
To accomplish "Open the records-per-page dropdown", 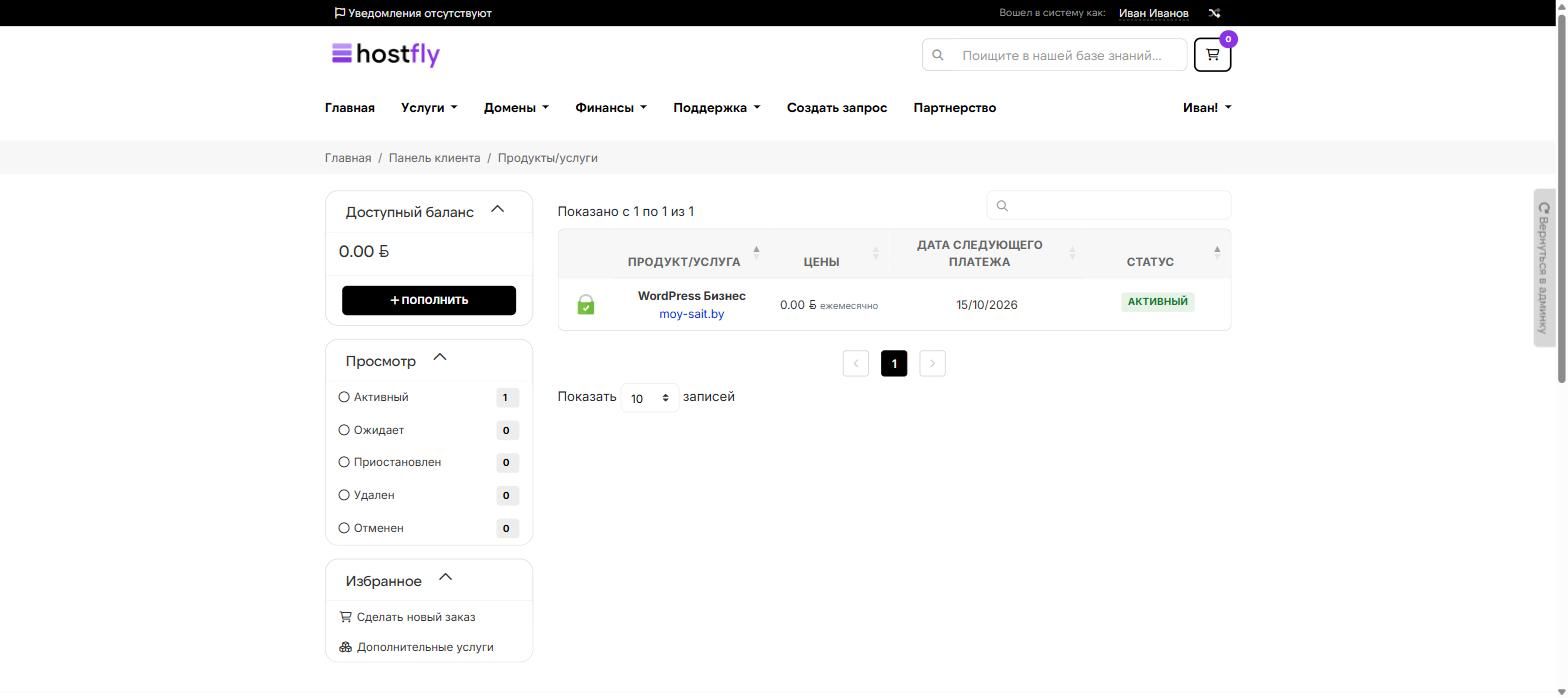I will (x=650, y=398).
